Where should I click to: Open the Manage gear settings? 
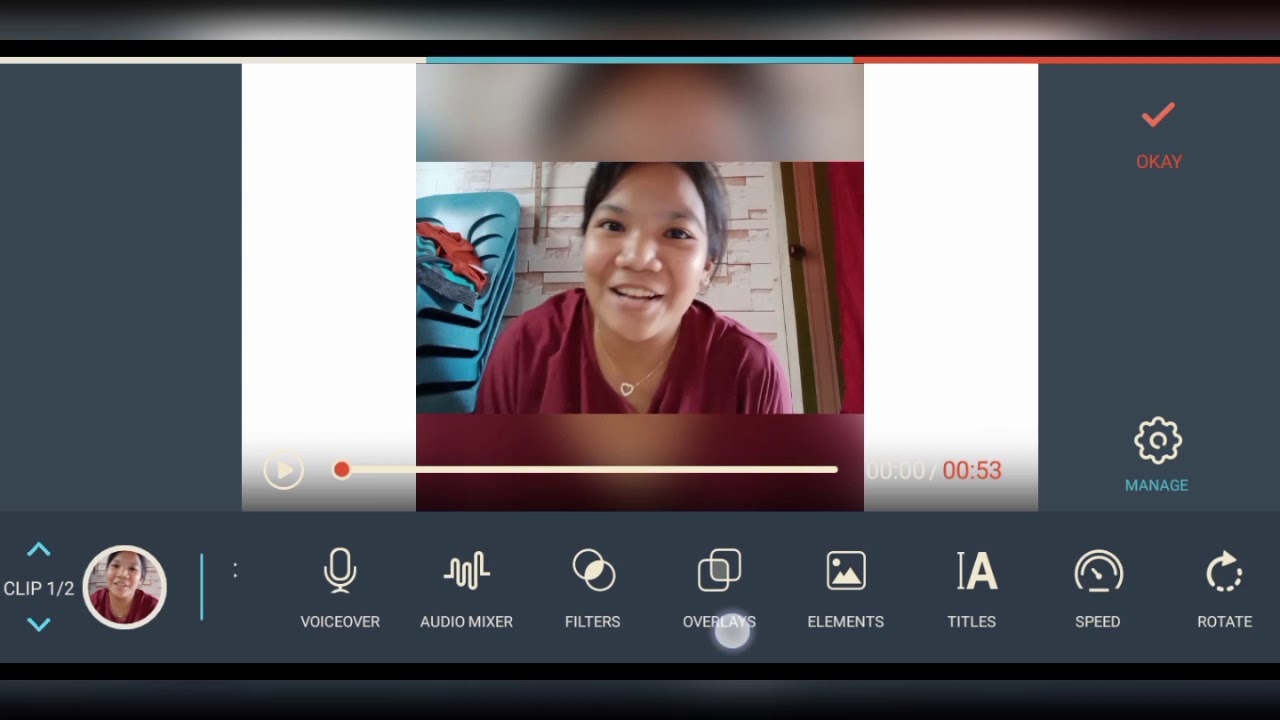point(1157,455)
